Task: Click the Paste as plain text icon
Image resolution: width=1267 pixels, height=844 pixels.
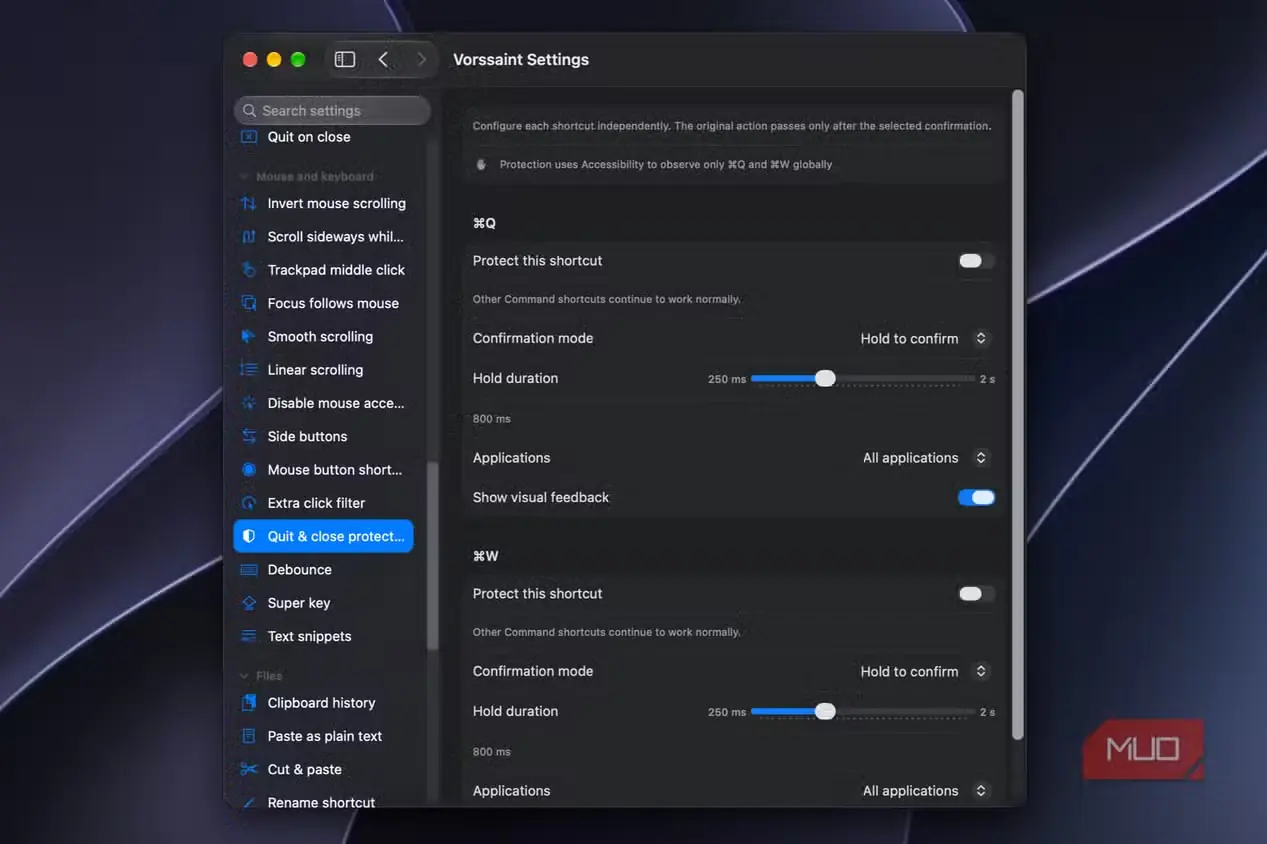Action: click(249, 736)
